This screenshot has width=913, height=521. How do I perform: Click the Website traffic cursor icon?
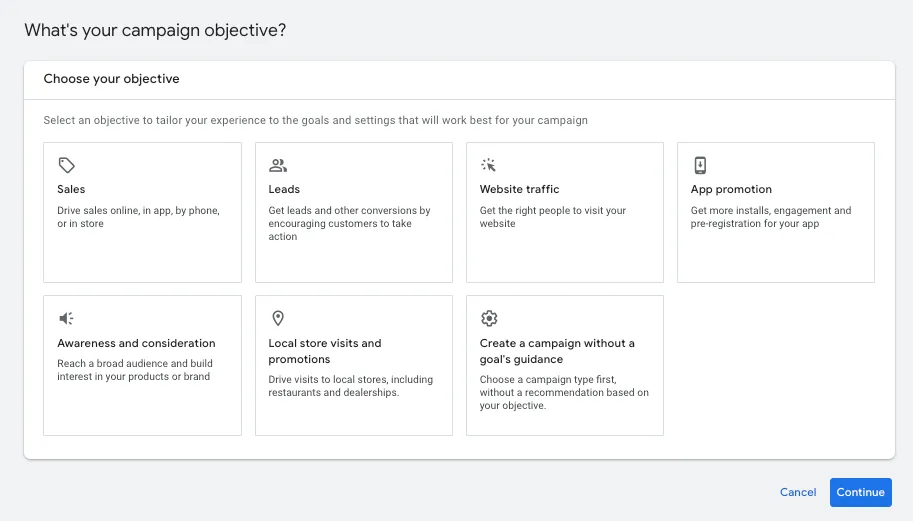pyautogui.click(x=489, y=165)
